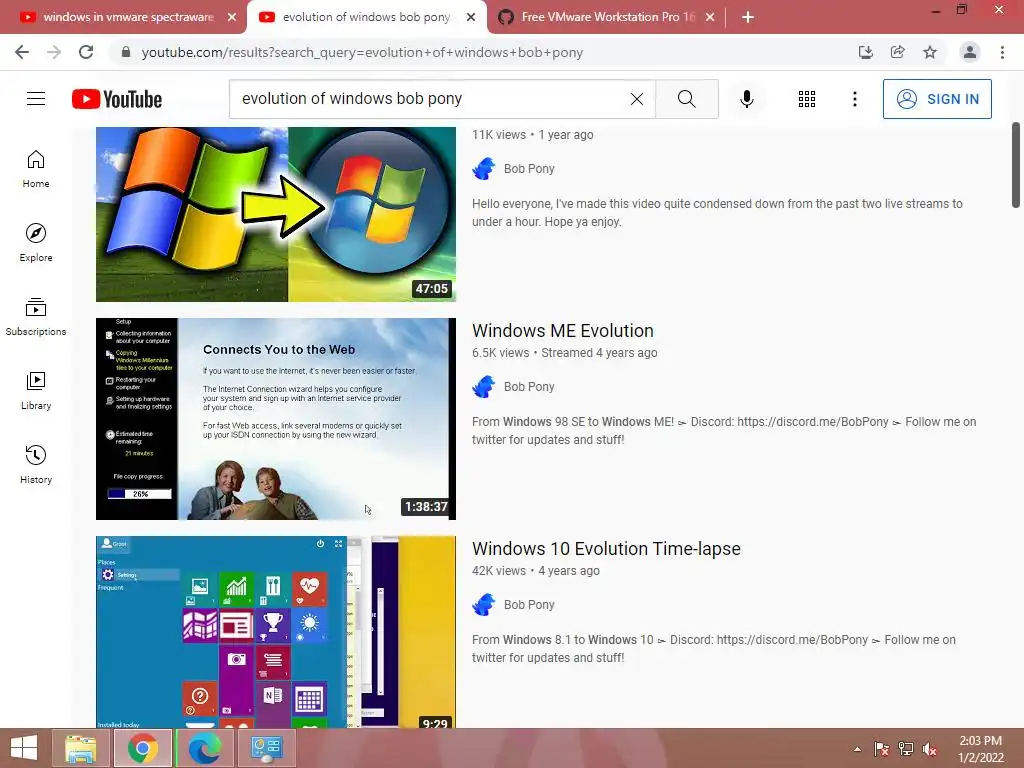Image resolution: width=1024 pixels, height=768 pixels.
Task: Open the taskbar clock 2:03 PM
Action: pos(980,749)
